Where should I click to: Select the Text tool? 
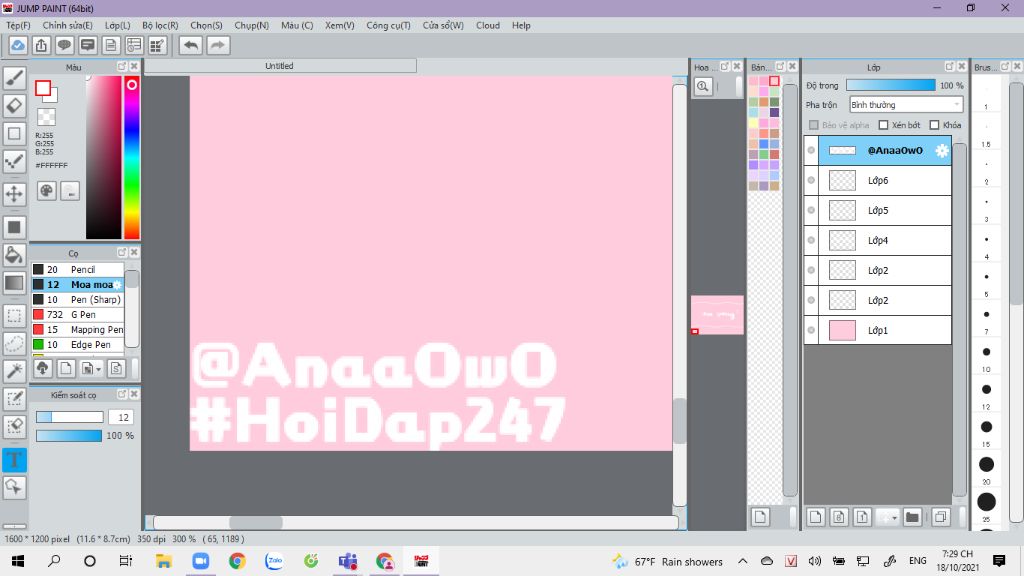click(14, 460)
